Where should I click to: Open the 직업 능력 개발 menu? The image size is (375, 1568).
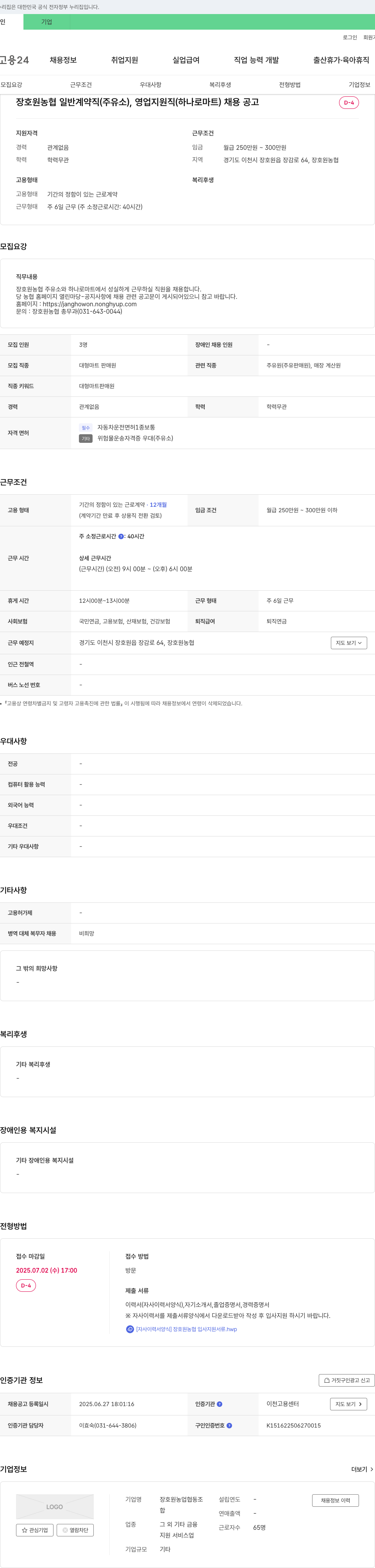click(256, 60)
